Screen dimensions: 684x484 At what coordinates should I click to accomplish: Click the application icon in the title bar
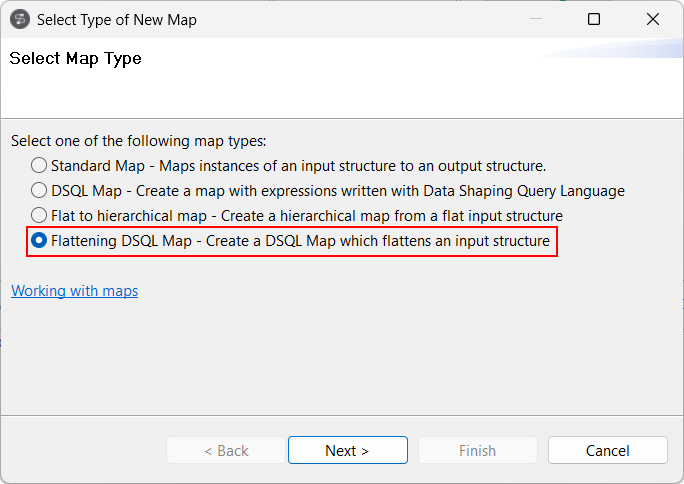click(x=20, y=19)
